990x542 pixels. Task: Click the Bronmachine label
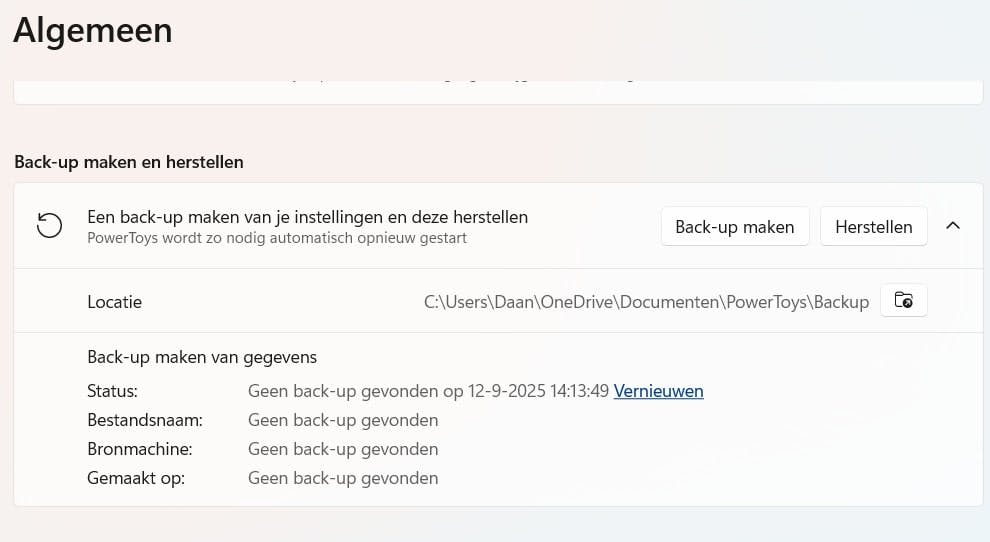[x=140, y=449]
